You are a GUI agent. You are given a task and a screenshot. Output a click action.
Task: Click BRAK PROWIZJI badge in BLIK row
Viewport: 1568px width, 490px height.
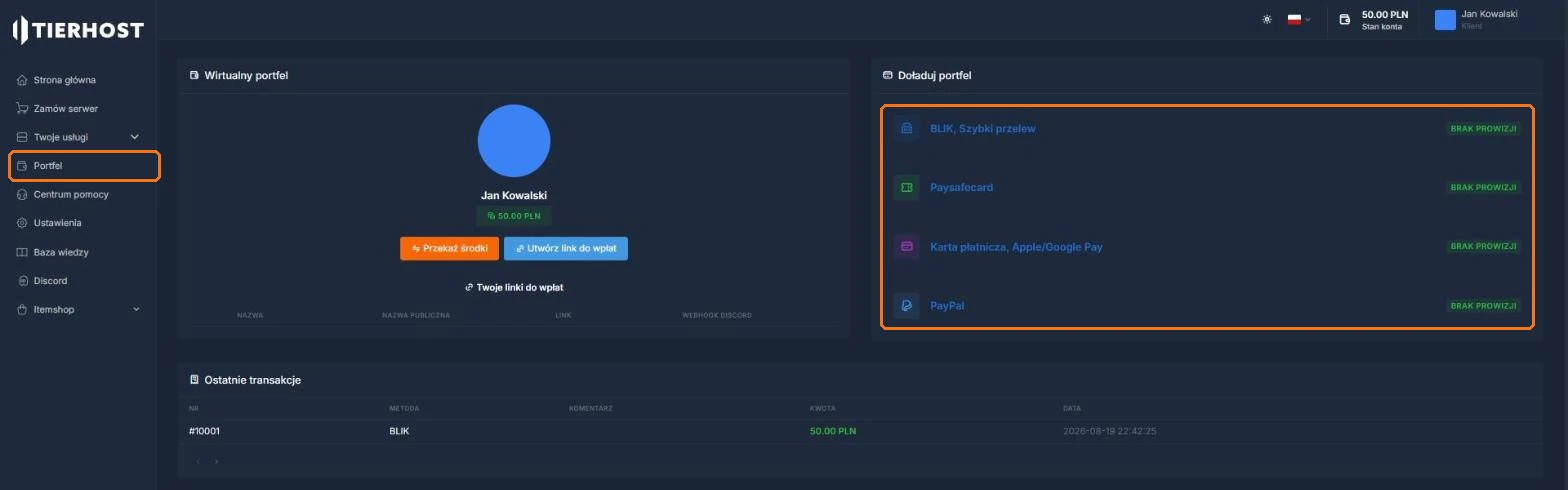(x=1484, y=129)
